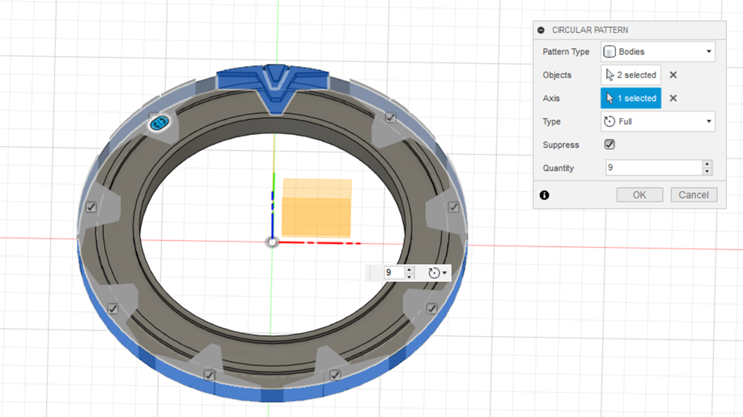Increase on-canvas quantity with up arrow

point(409,269)
